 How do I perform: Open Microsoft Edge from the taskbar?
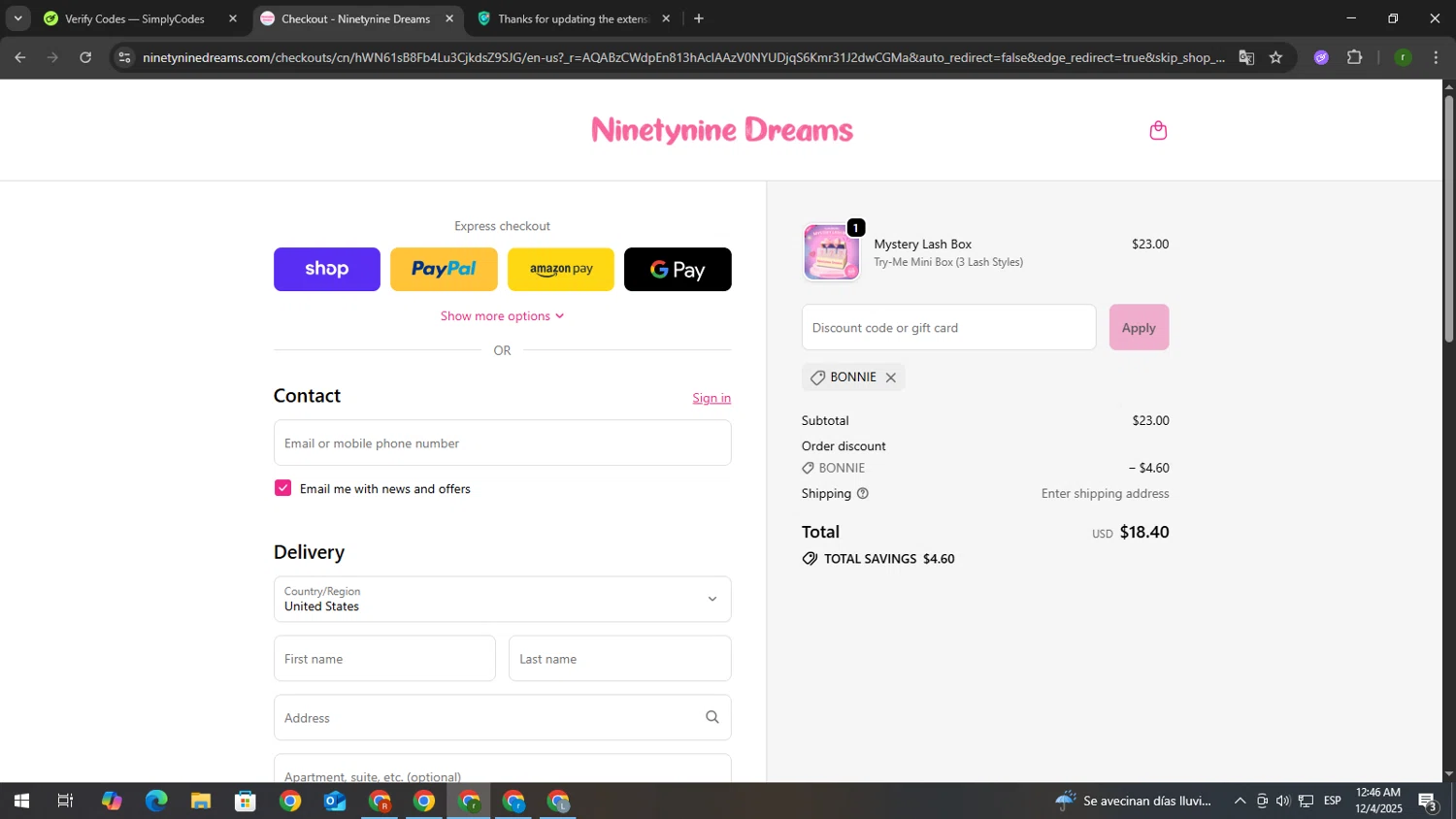[x=156, y=802]
